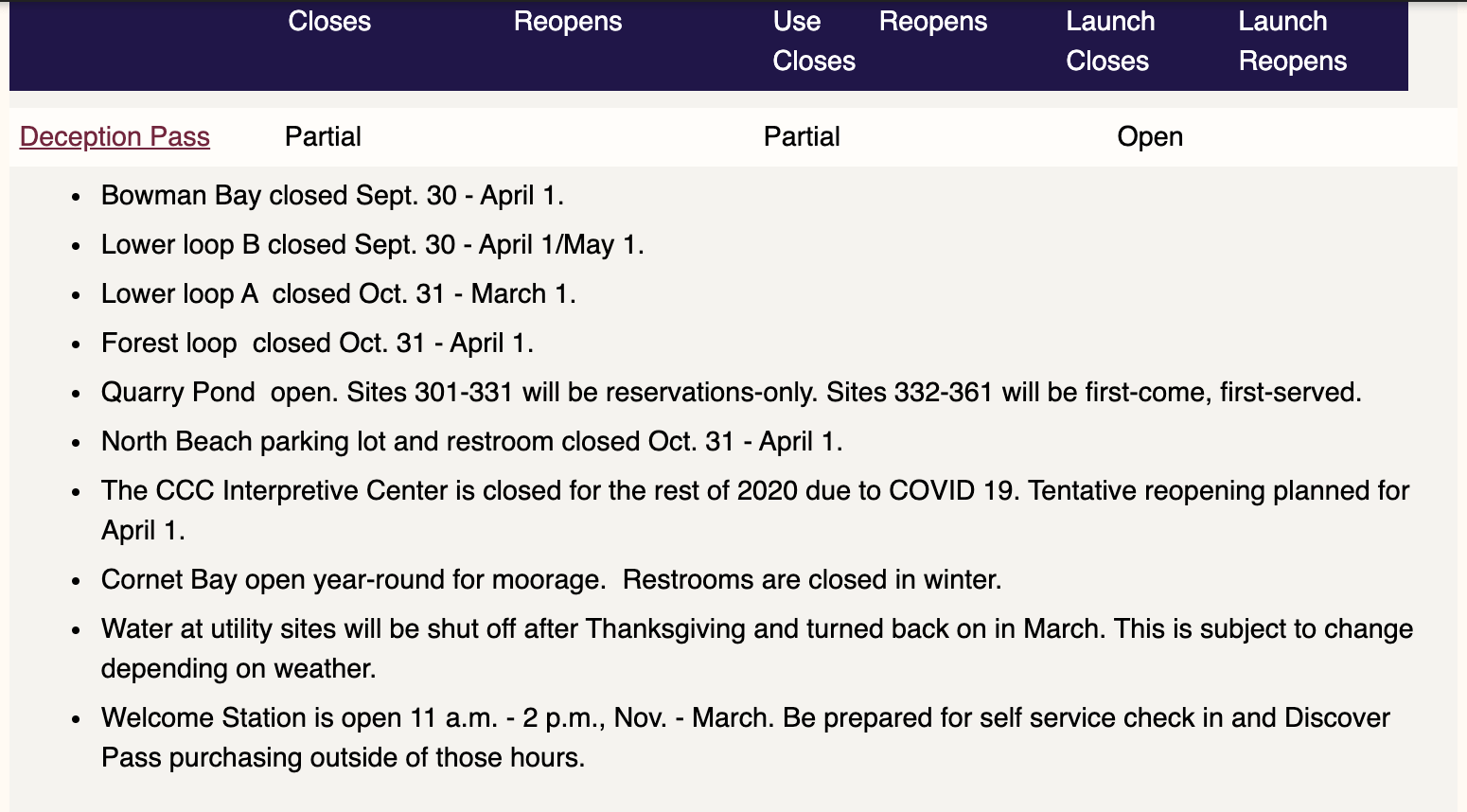The height and width of the screenshot is (812, 1467).
Task: Click the first "Closes" column header
Action: pyautogui.click(x=329, y=22)
